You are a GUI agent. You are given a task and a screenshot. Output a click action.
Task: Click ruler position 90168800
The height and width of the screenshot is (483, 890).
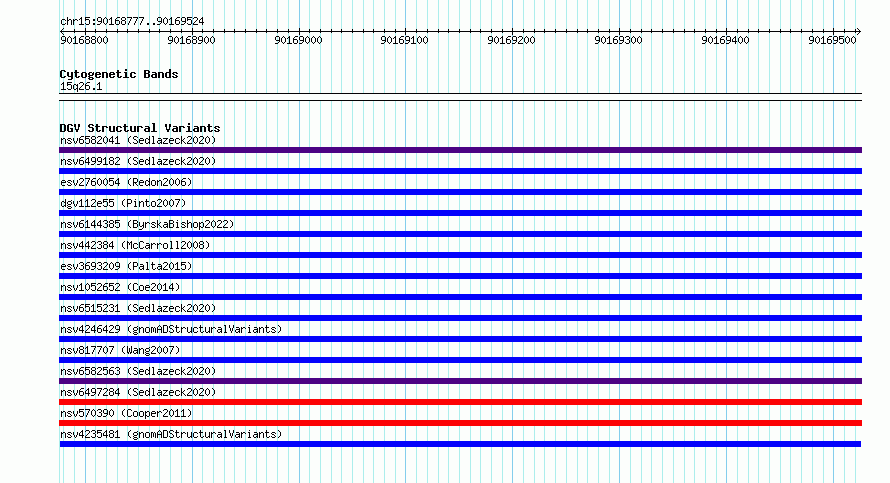coord(84,40)
